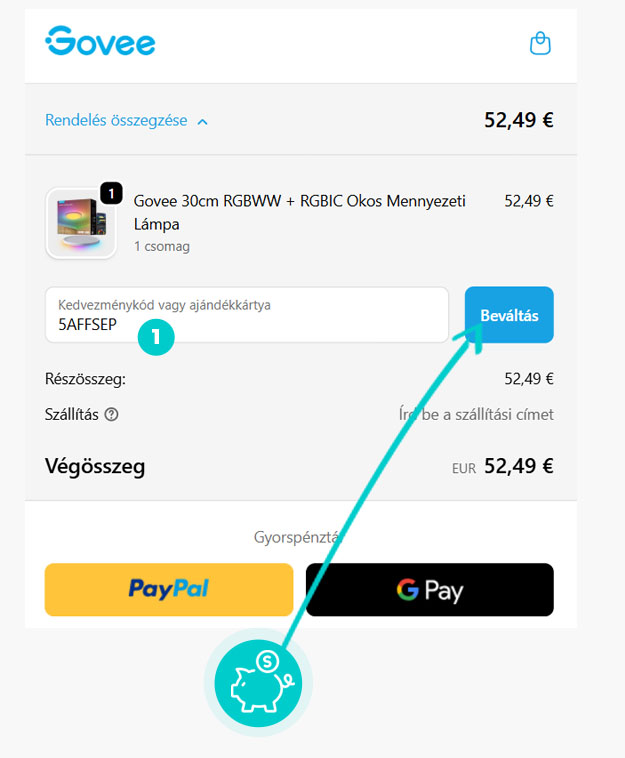Click the Írd be a szállítási címet text
The width and height of the screenshot is (625, 758).
(476, 415)
